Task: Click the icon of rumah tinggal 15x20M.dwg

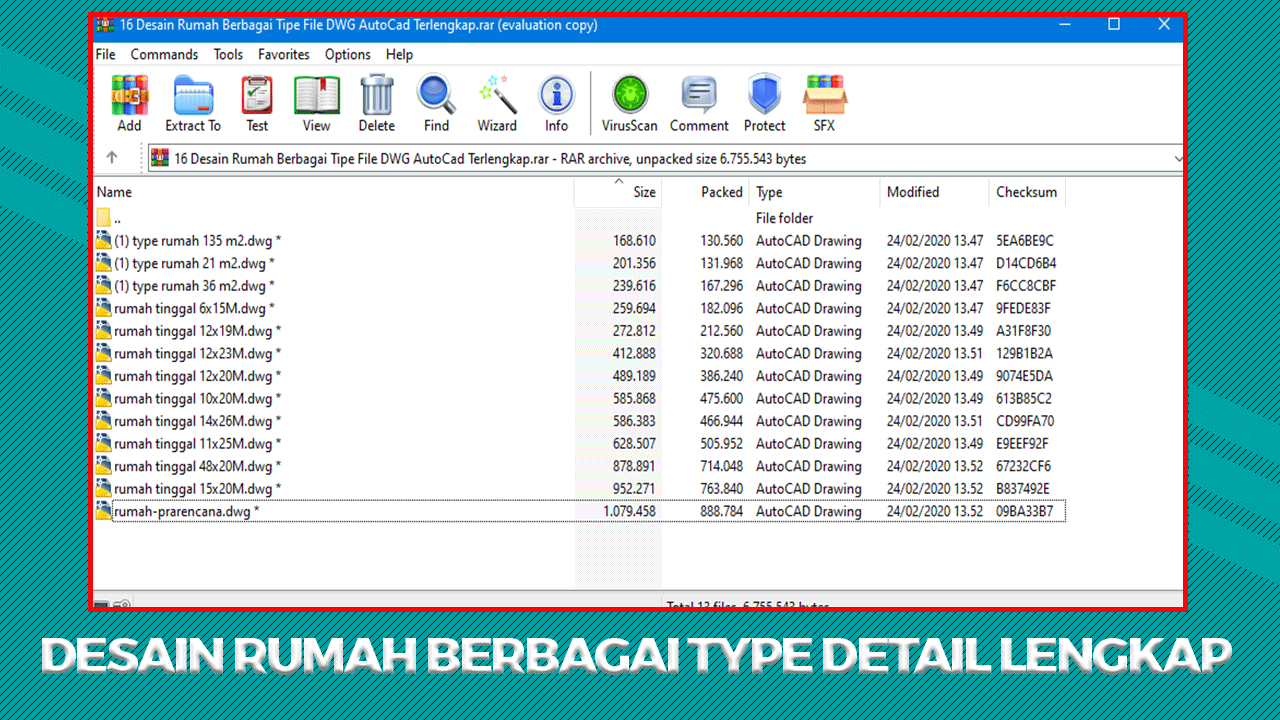Action: point(104,488)
